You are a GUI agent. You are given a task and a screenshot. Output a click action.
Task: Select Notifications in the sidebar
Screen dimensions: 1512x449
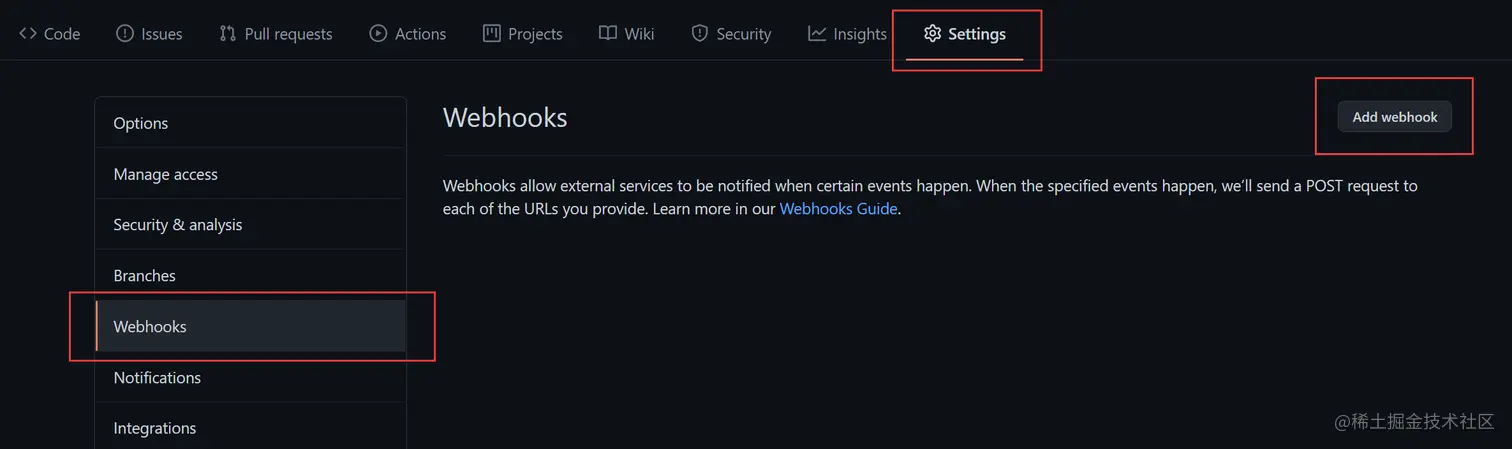(x=250, y=378)
